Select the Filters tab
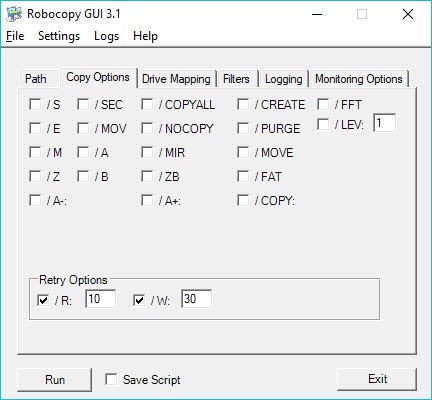 (236, 79)
